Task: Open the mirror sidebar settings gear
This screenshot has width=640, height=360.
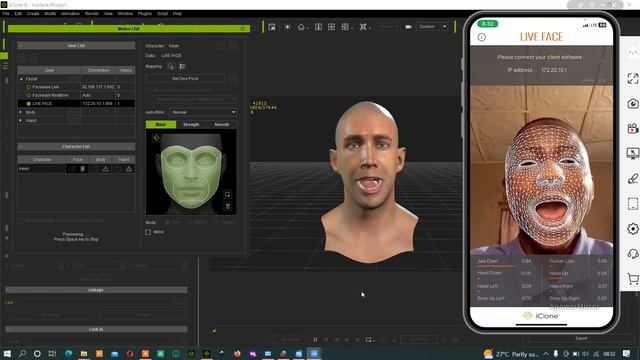Action: click(633, 229)
